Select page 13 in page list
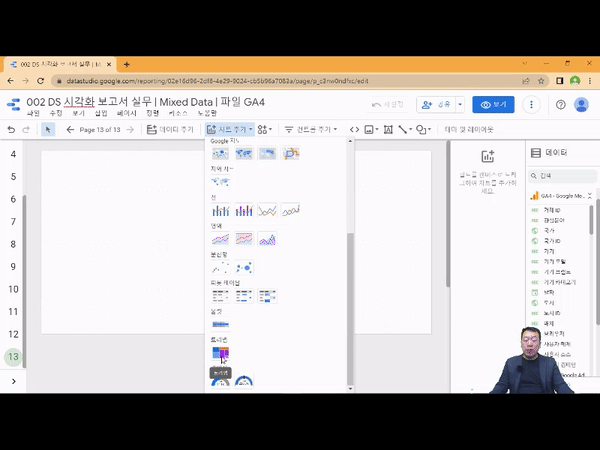Screen dimensions: 600x450 (x=14, y=357)
